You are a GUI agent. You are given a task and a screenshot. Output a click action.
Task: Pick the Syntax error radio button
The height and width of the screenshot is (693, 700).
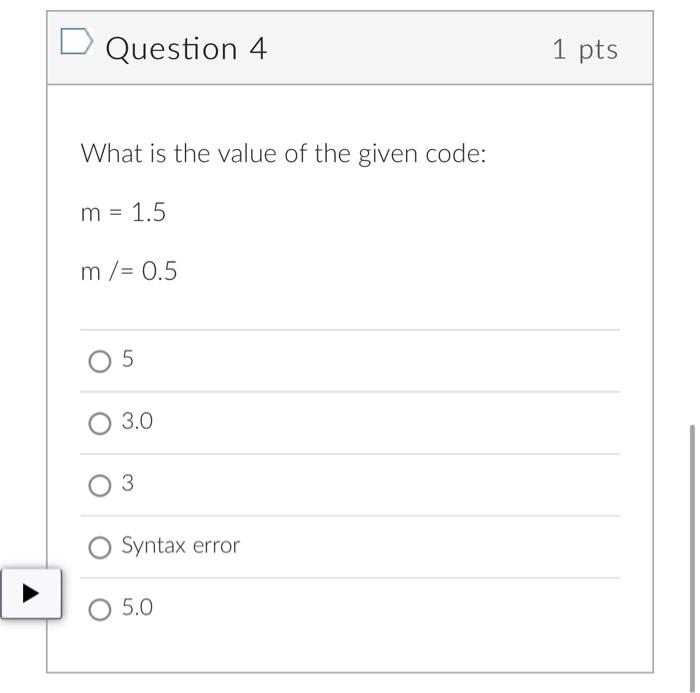[x=99, y=548]
